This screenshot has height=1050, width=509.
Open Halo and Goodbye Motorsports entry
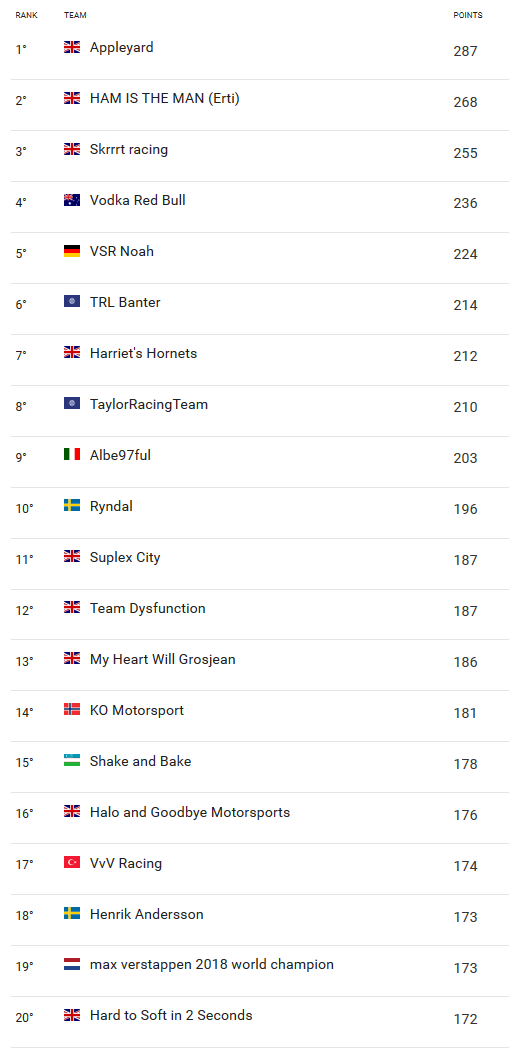click(190, 812)
